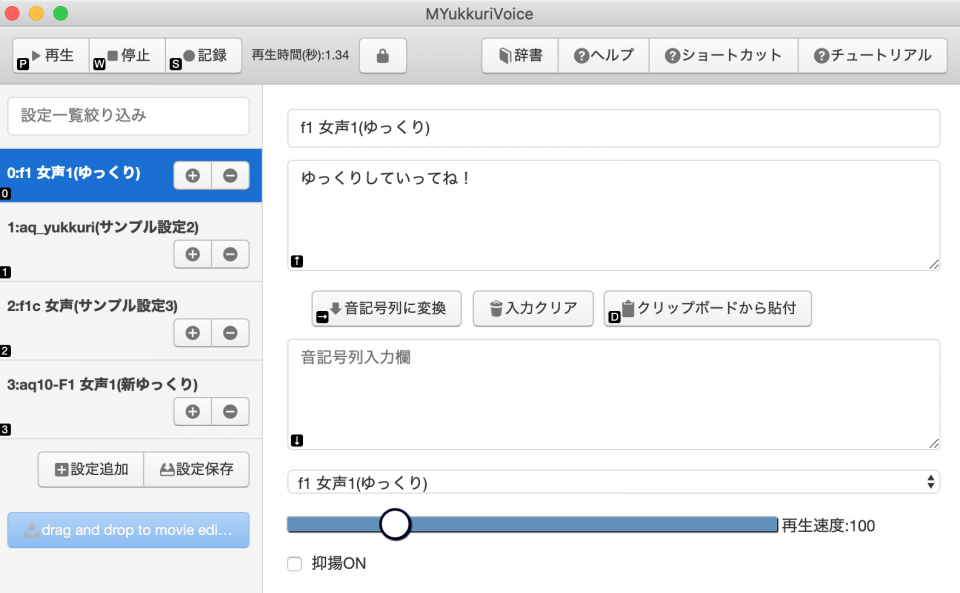Click the resize grip of 音記号列 text area
The image size is (960, 593).
click(x=934, y=444)
